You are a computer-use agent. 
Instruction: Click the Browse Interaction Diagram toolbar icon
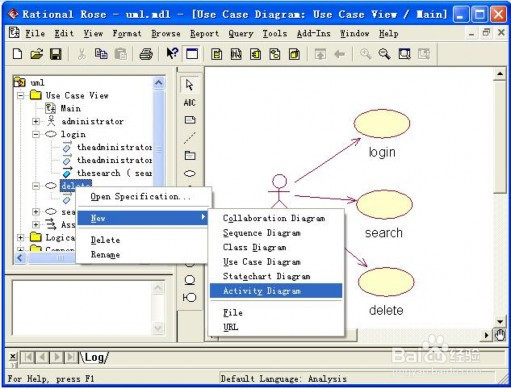pyautogui.click(x=236, y=54)
